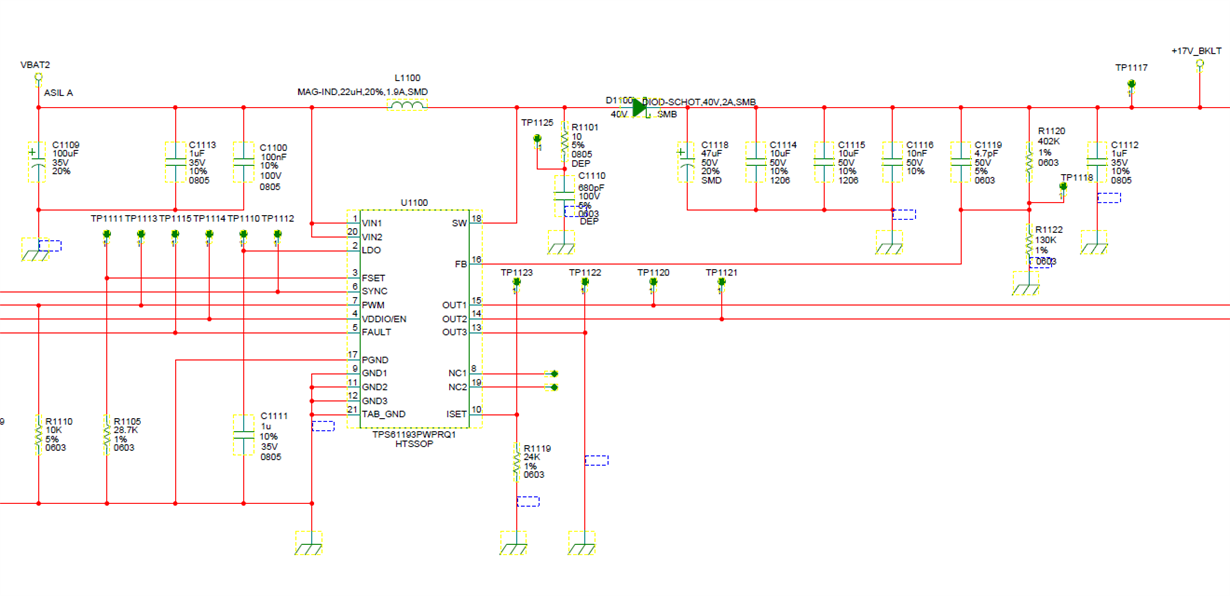Select the VIN1 pin label
The image size is (1230, 596).
tap(372, 223)
